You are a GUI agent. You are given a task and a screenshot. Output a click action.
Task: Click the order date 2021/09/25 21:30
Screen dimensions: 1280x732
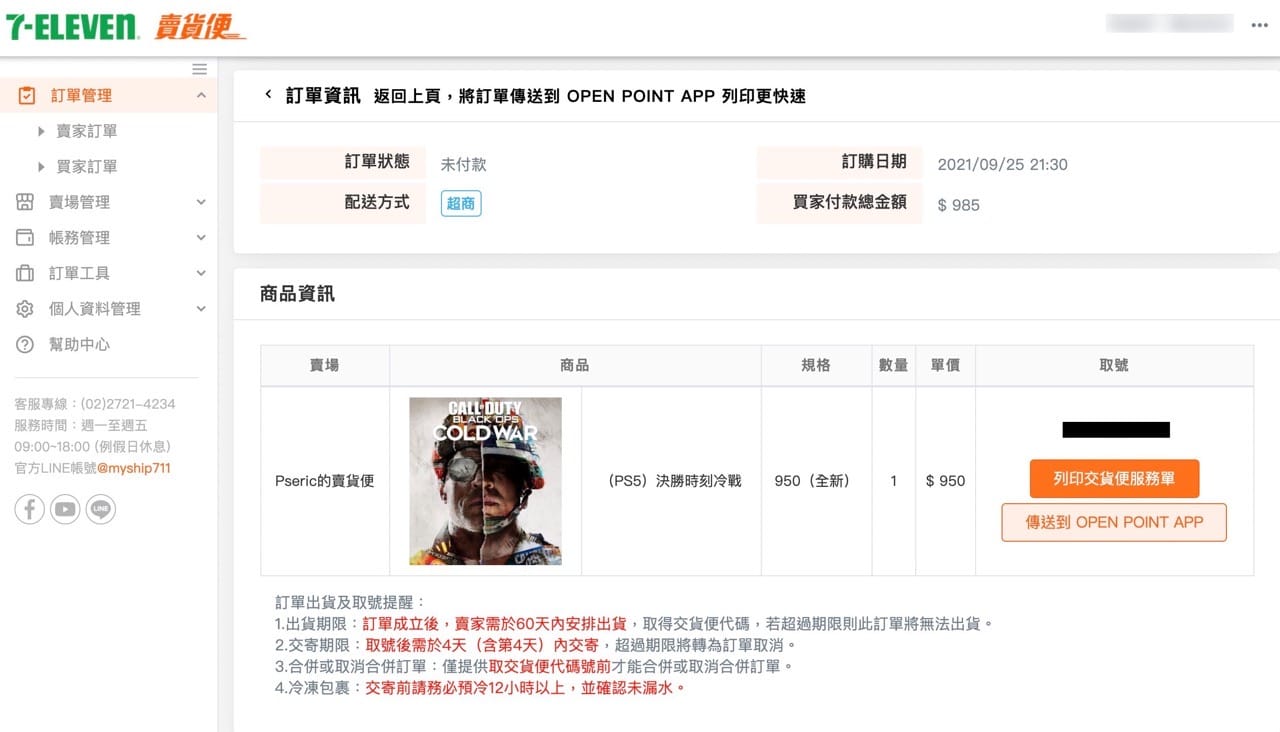[x=1003, y=164]
